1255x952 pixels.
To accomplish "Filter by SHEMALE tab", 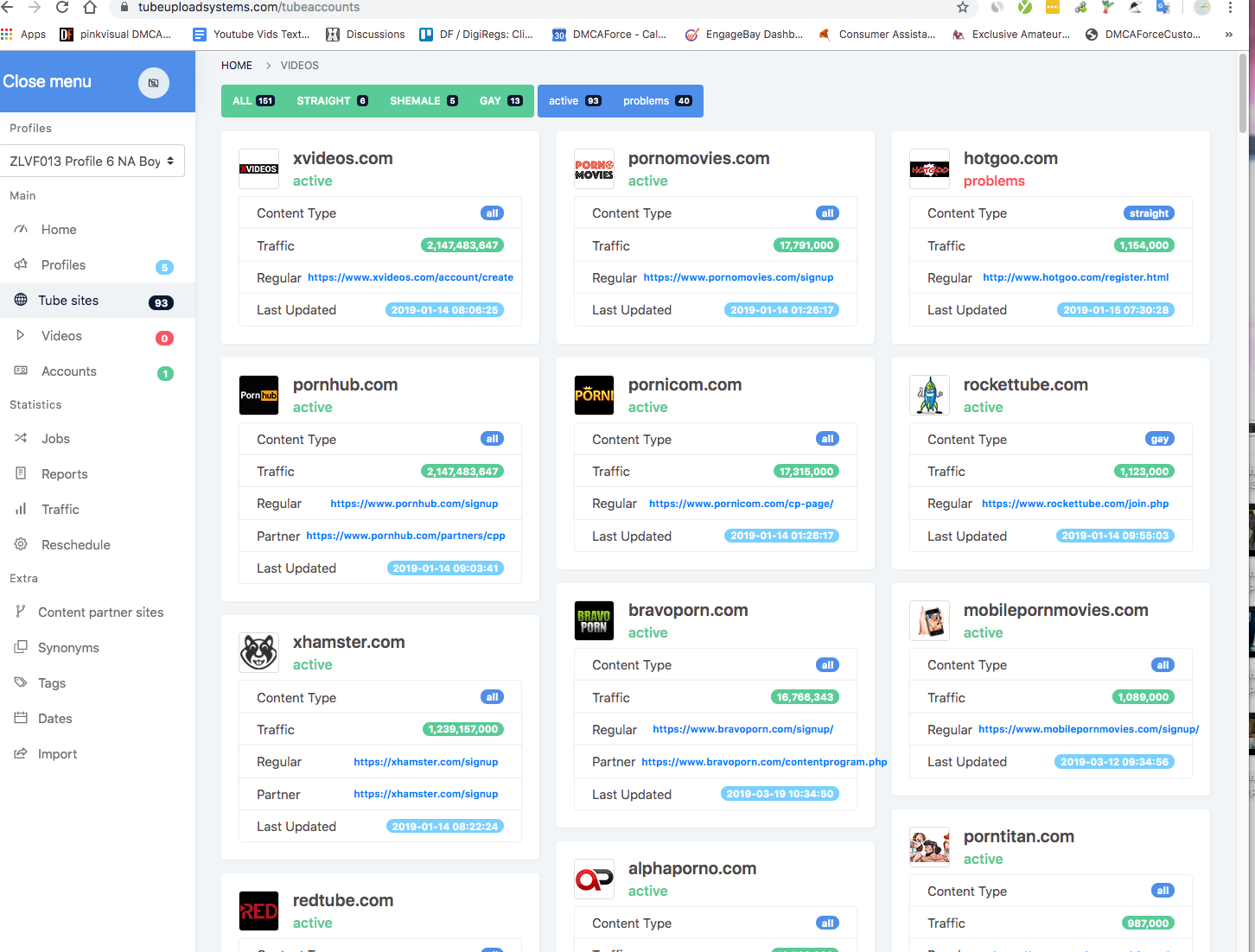I will coord(424,101).
